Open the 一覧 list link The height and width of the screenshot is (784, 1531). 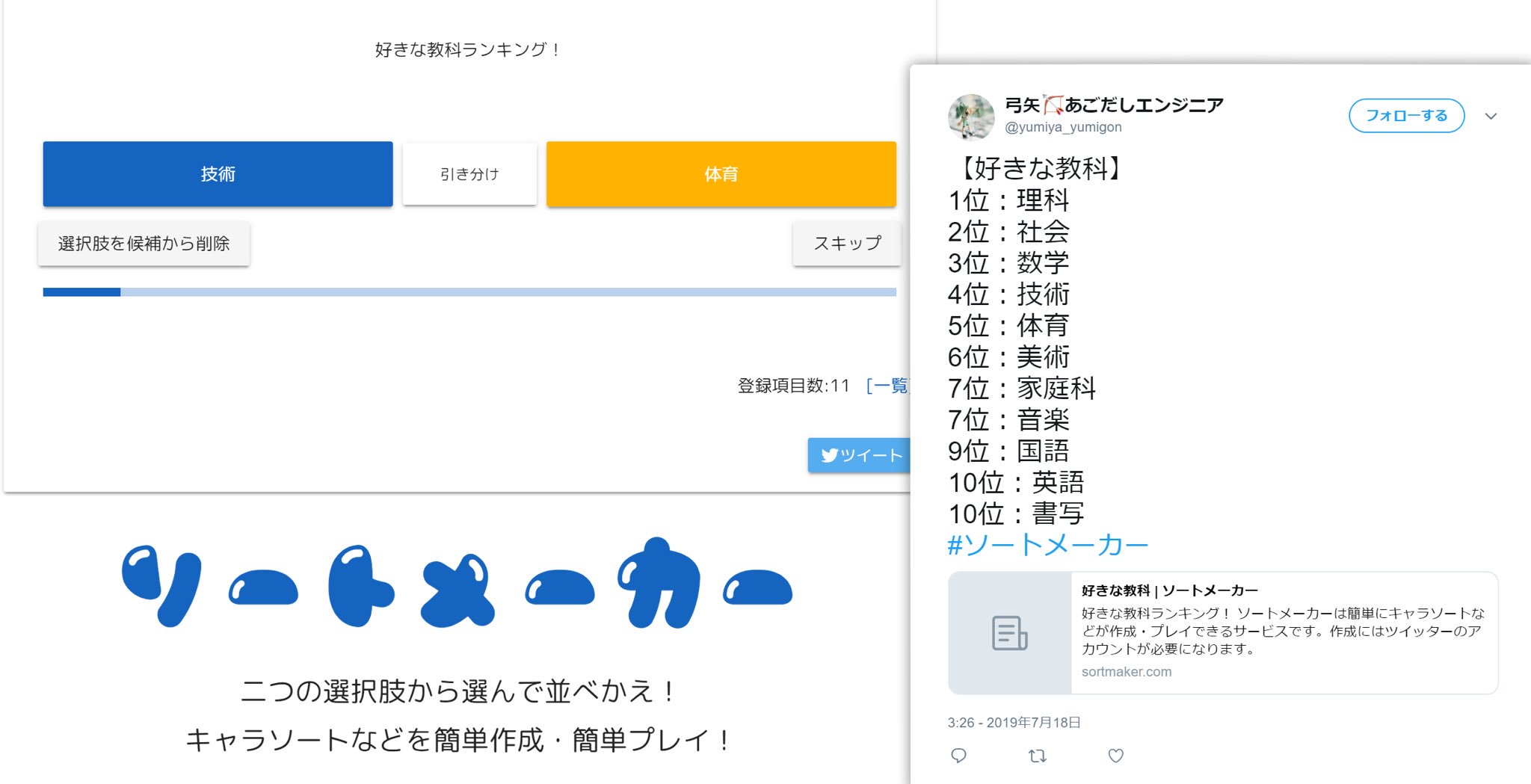pos(888,386)
